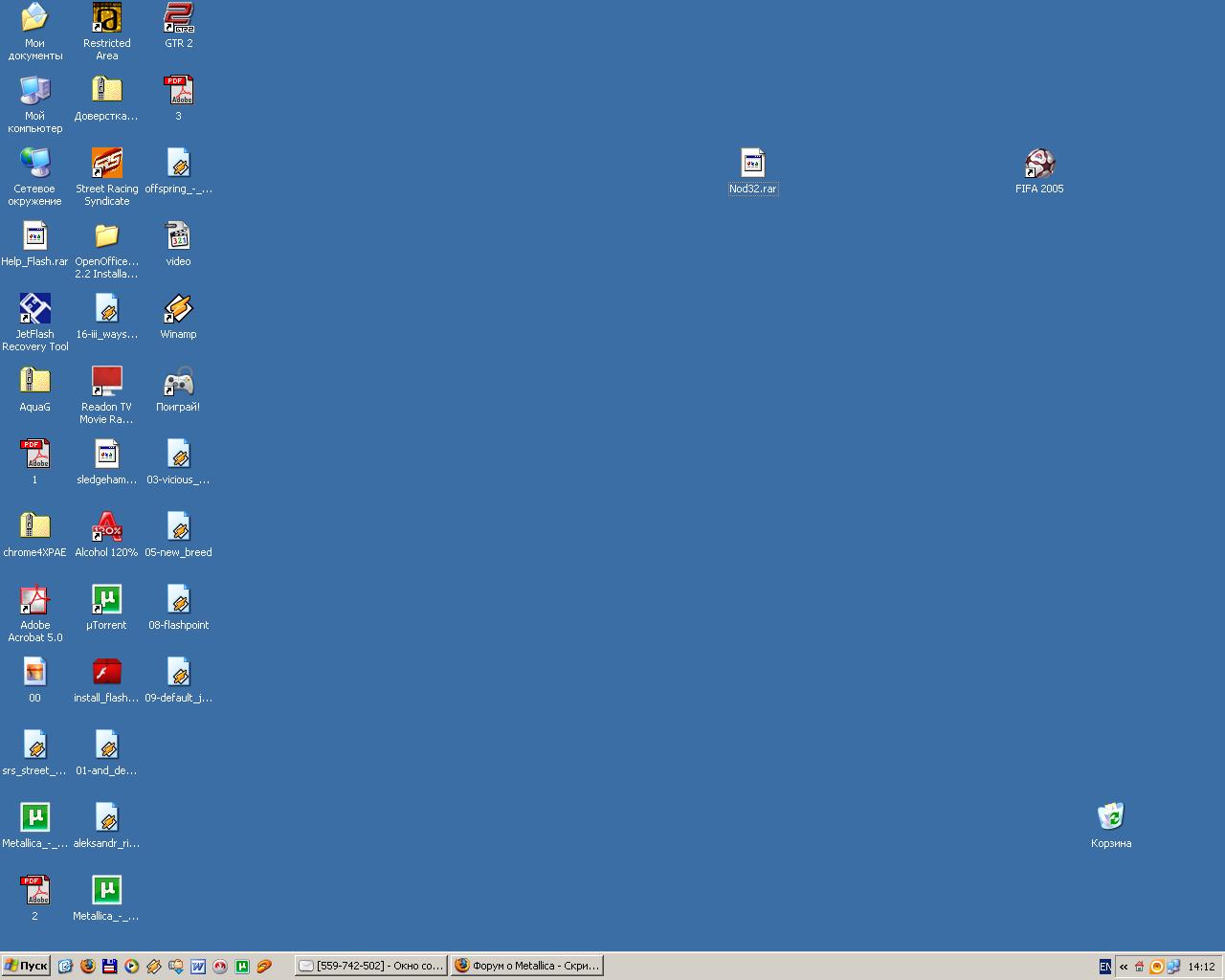Viewport: 1225px width, 980px height.
Task: Click the floppy disk quick launch icon
Action: tap(110, 967)
